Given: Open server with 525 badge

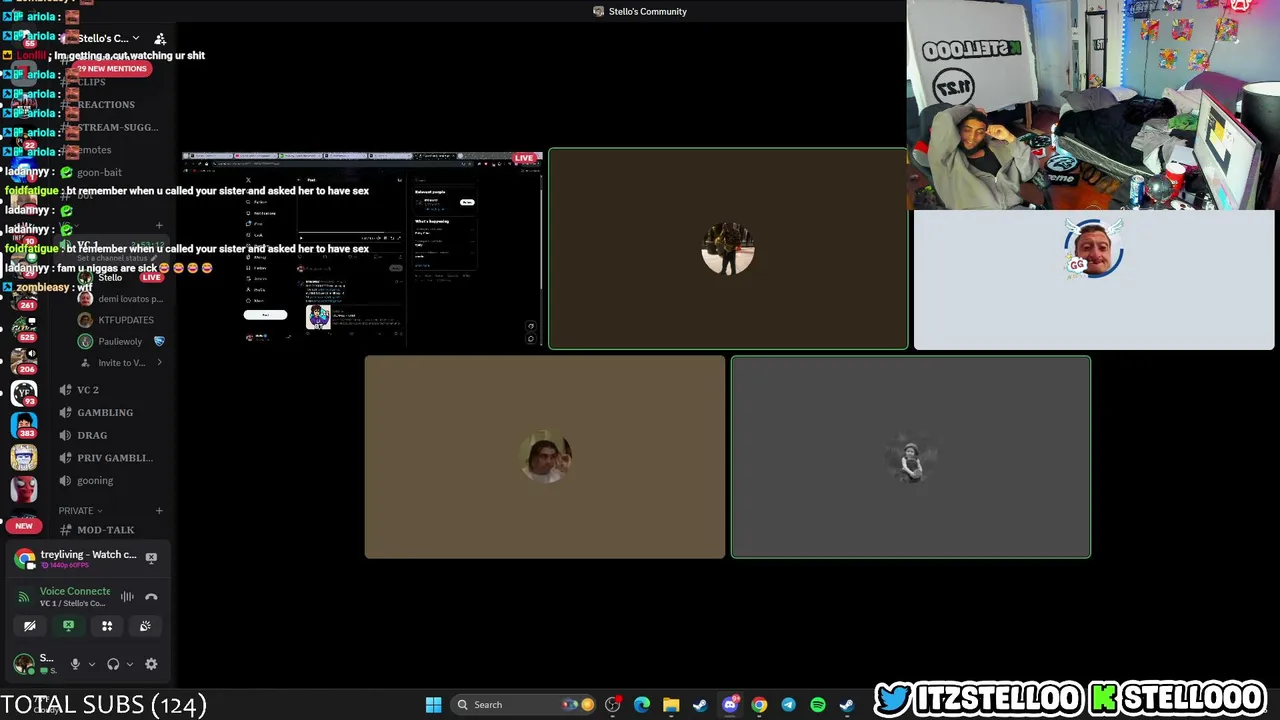Looking at the screenshot, I should [24, 327].
